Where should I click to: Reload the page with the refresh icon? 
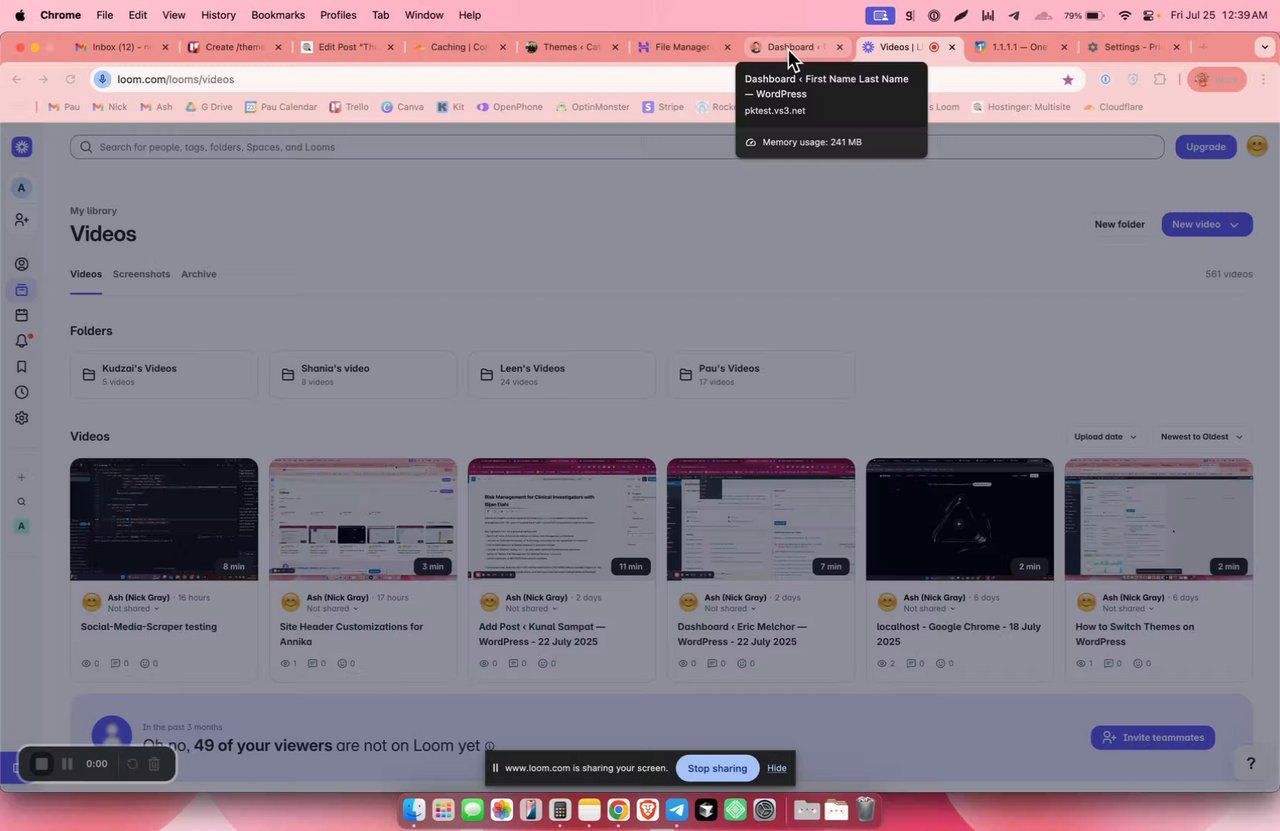click(x=70, y=79)
